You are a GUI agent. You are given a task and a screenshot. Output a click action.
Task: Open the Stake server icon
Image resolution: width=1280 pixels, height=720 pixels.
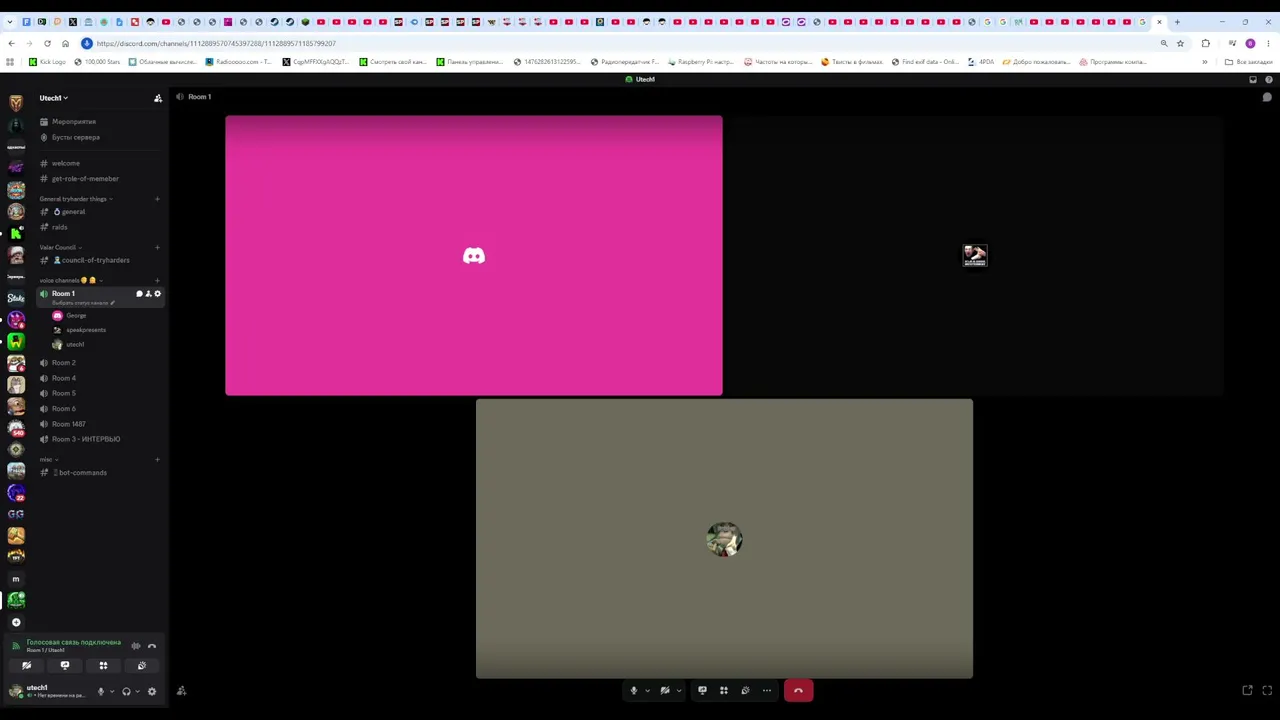(x=16, y=298)
